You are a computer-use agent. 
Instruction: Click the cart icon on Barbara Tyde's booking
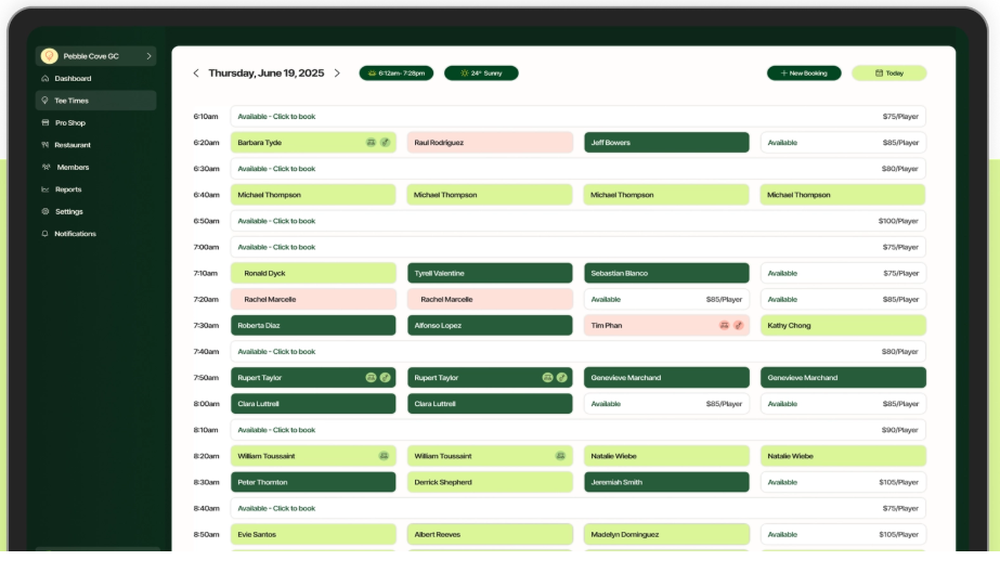371,142
